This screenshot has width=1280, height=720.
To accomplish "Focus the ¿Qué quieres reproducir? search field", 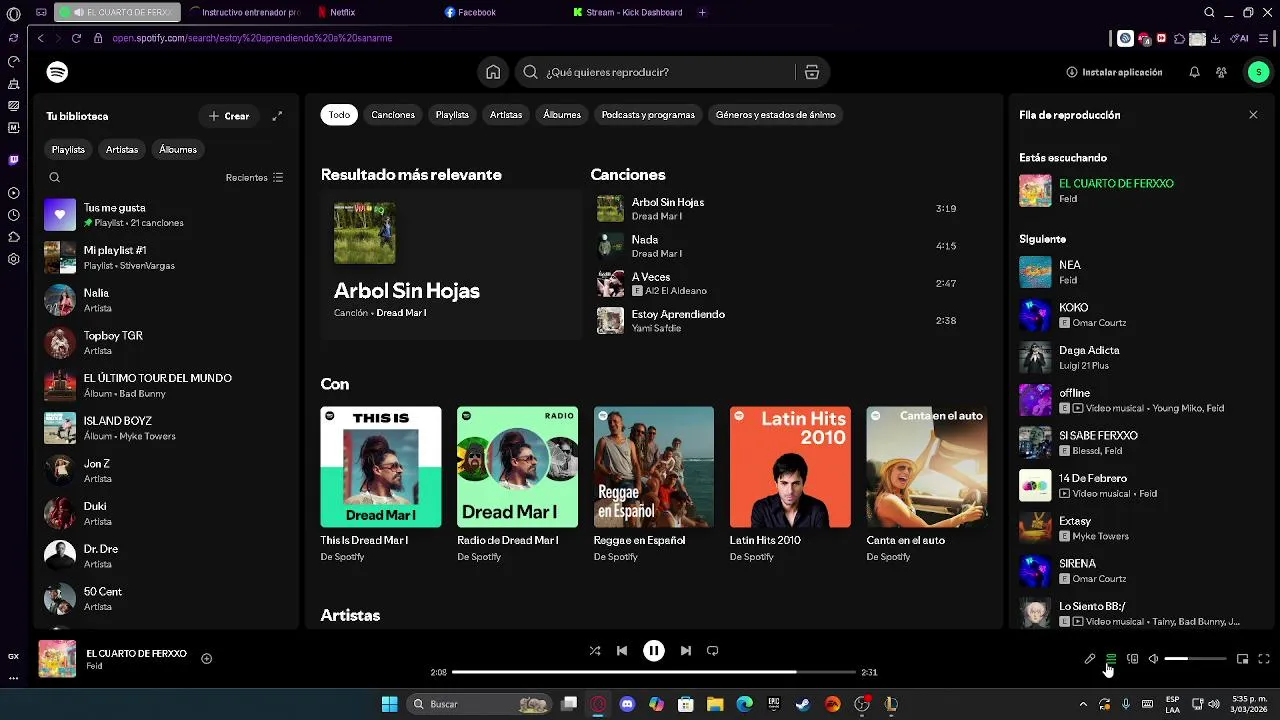I will click(655, 72).
